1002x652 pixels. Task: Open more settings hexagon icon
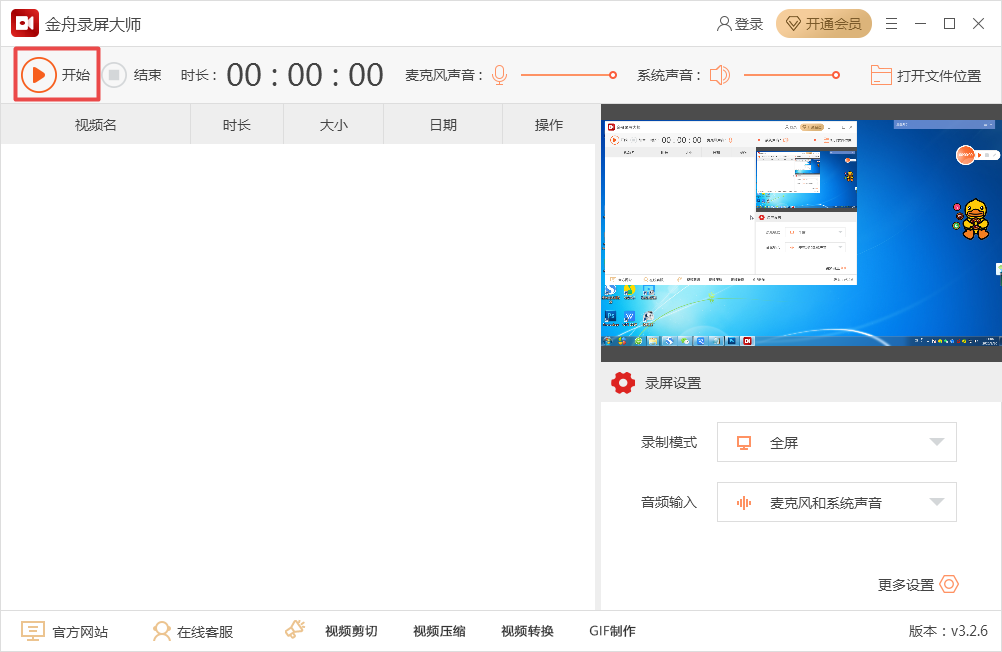click(949, 584)
